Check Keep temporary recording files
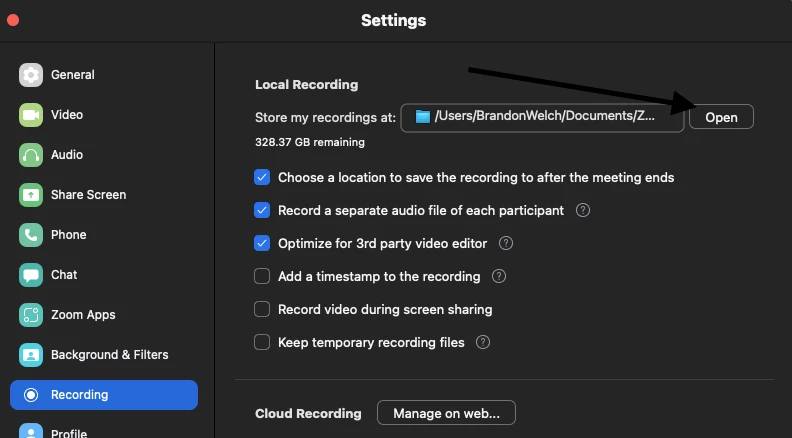 click(x=262, y=342)
